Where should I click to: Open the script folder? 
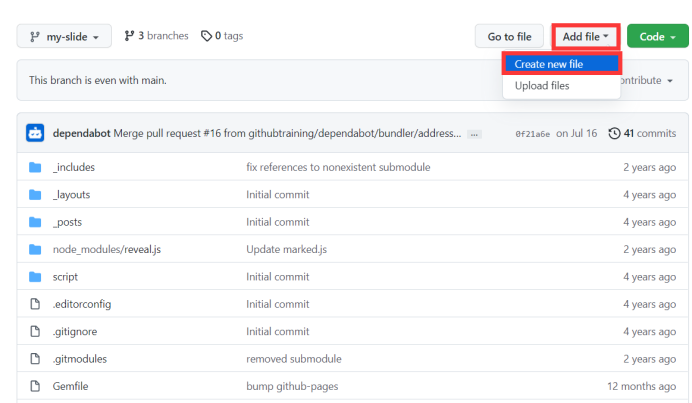(65, 277)
